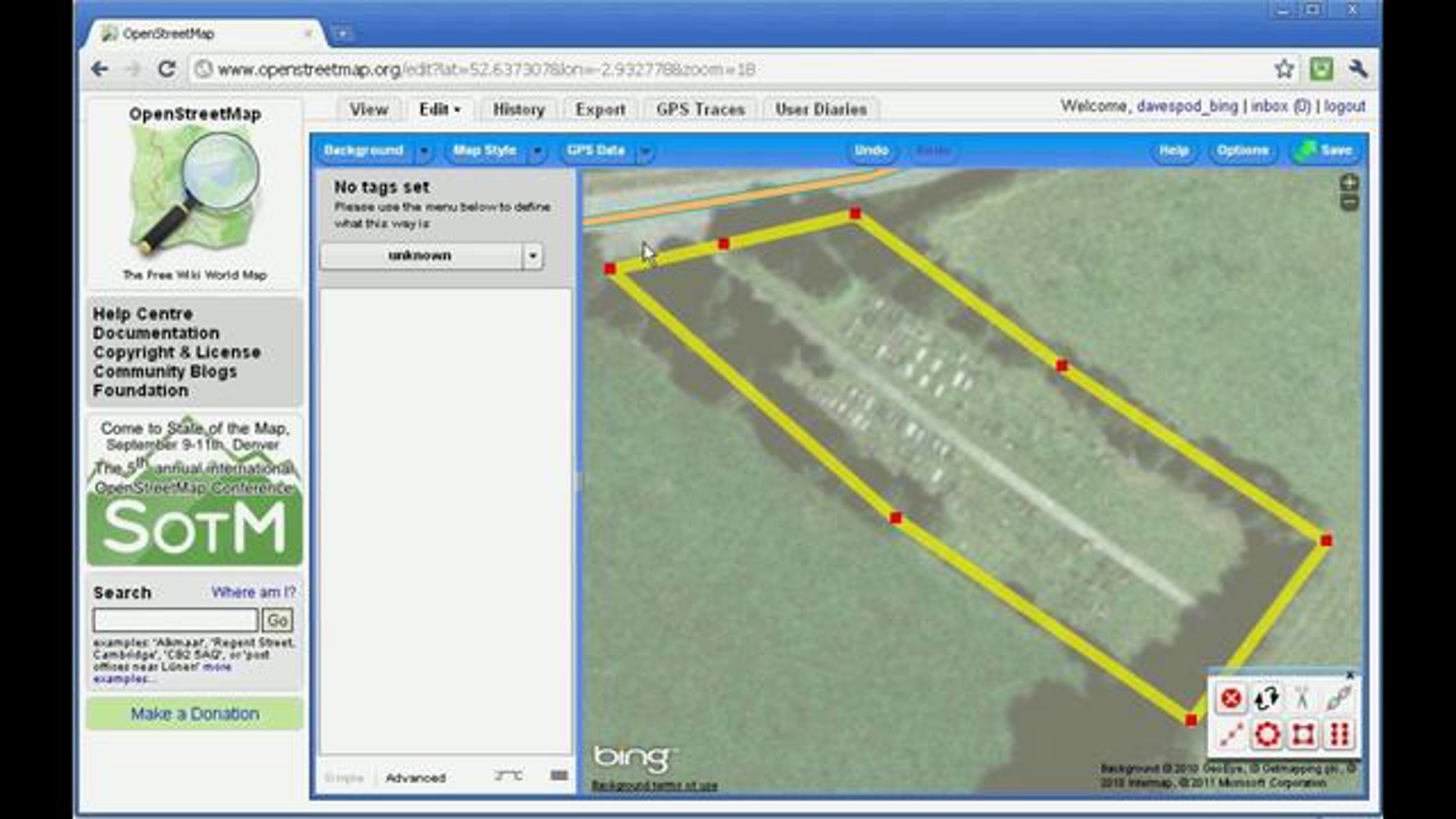Image resolution: width=1456 pixels, height=819 pixels.
Task: Make the way circular using the circle icon
Action: [x=1267, y=735]
